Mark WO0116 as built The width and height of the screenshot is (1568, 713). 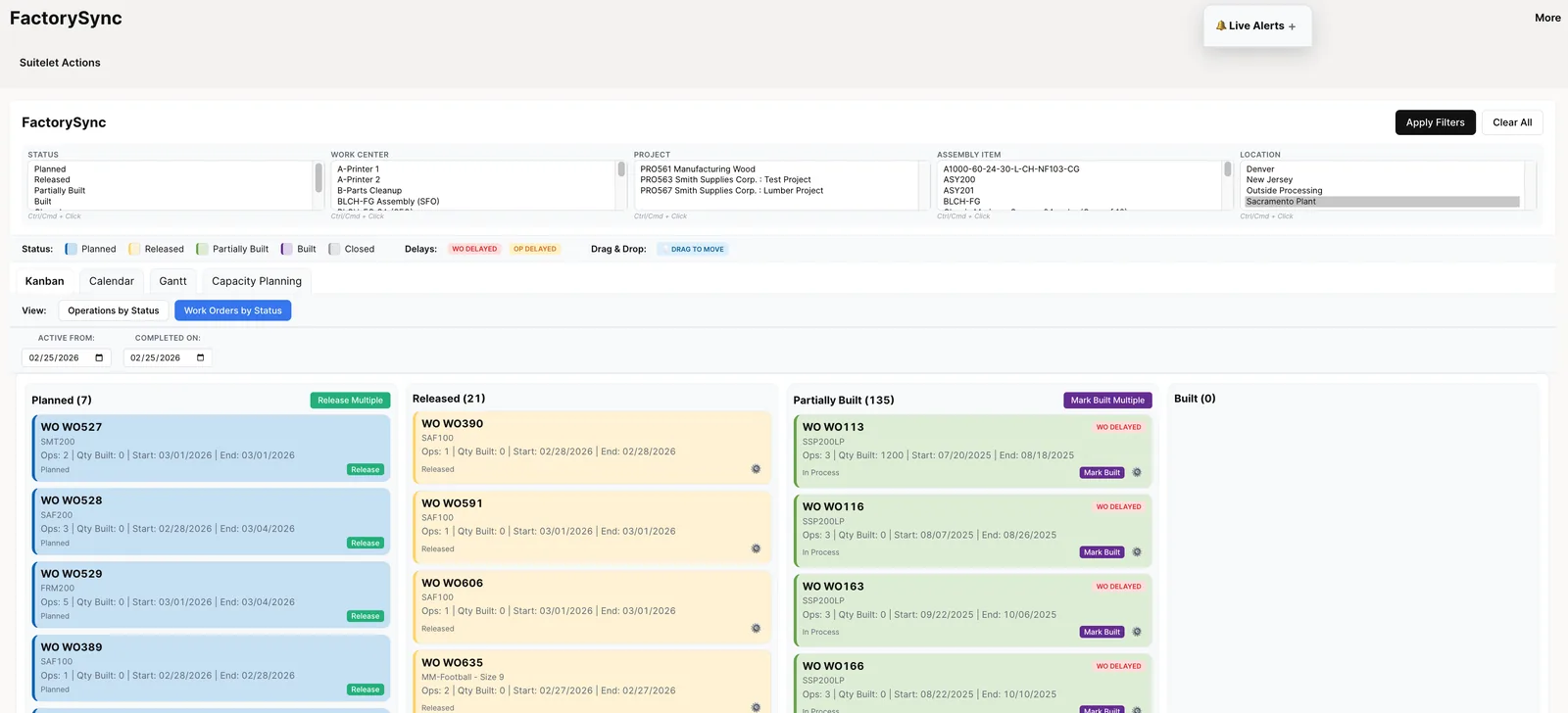pos(1102,552)
